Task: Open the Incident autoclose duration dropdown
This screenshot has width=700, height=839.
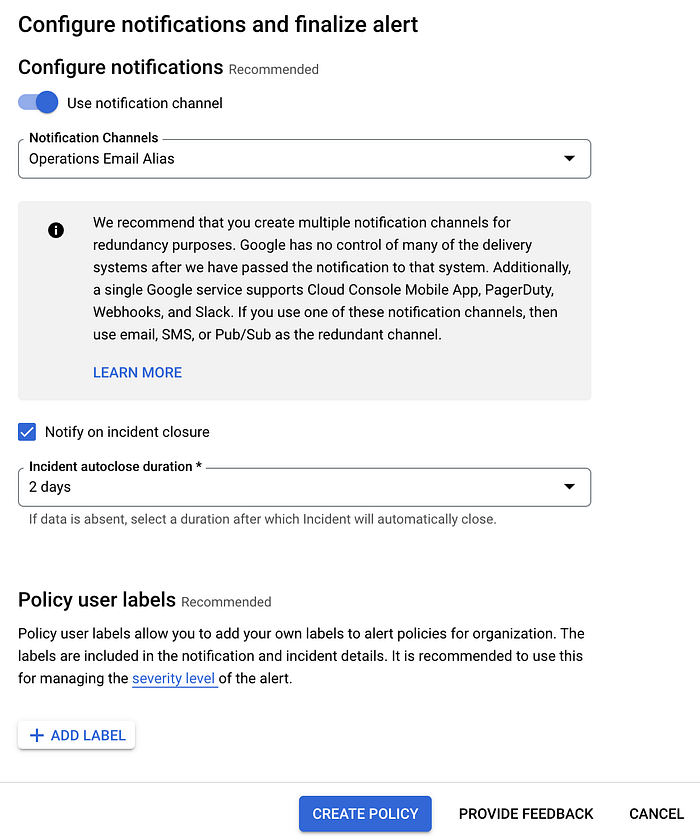Action: click(x=304, y=487)
